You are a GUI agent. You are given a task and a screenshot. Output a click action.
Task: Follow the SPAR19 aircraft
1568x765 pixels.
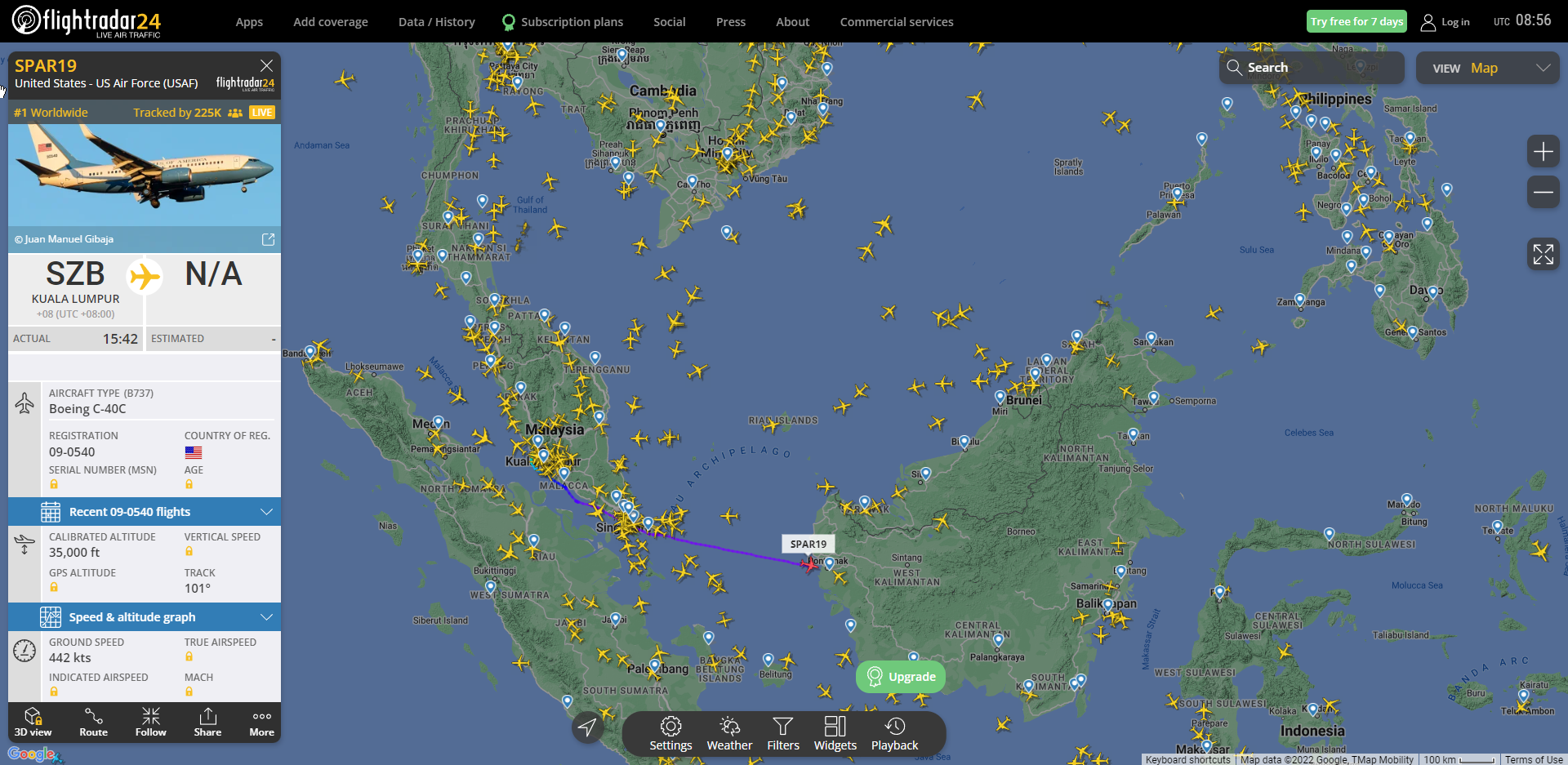click(151, 722)
